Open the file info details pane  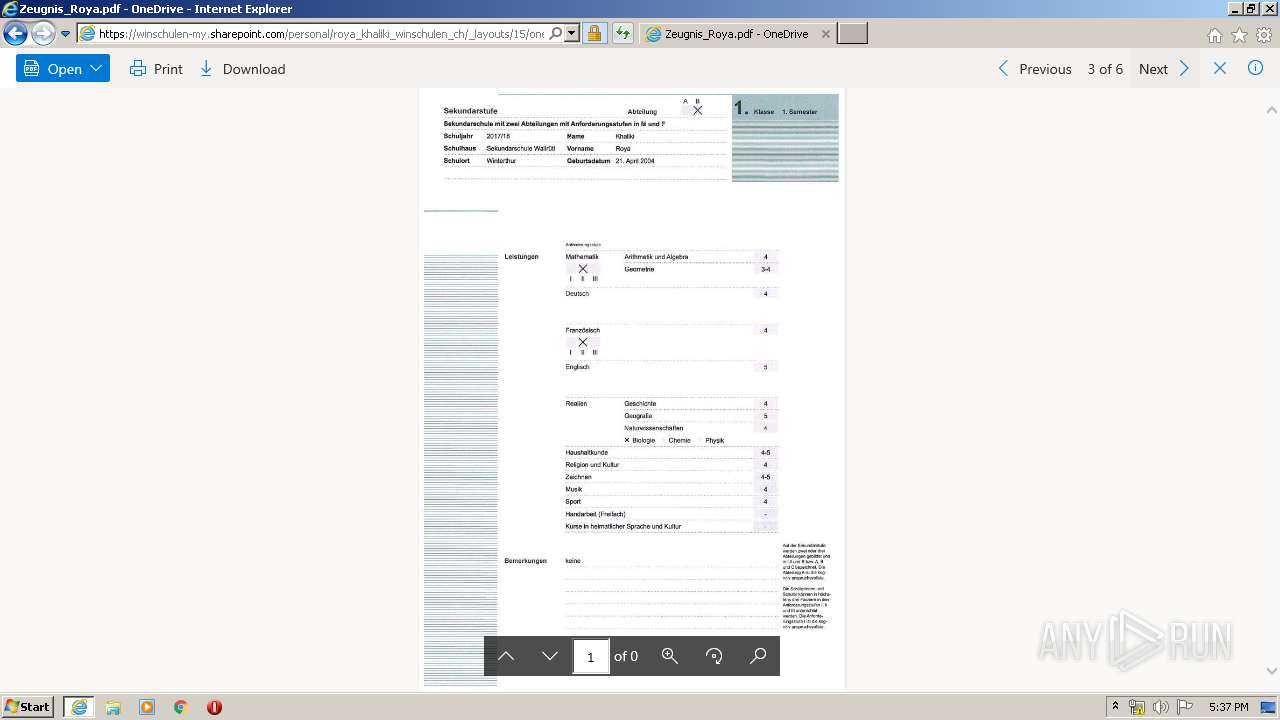click(1256, 69)
